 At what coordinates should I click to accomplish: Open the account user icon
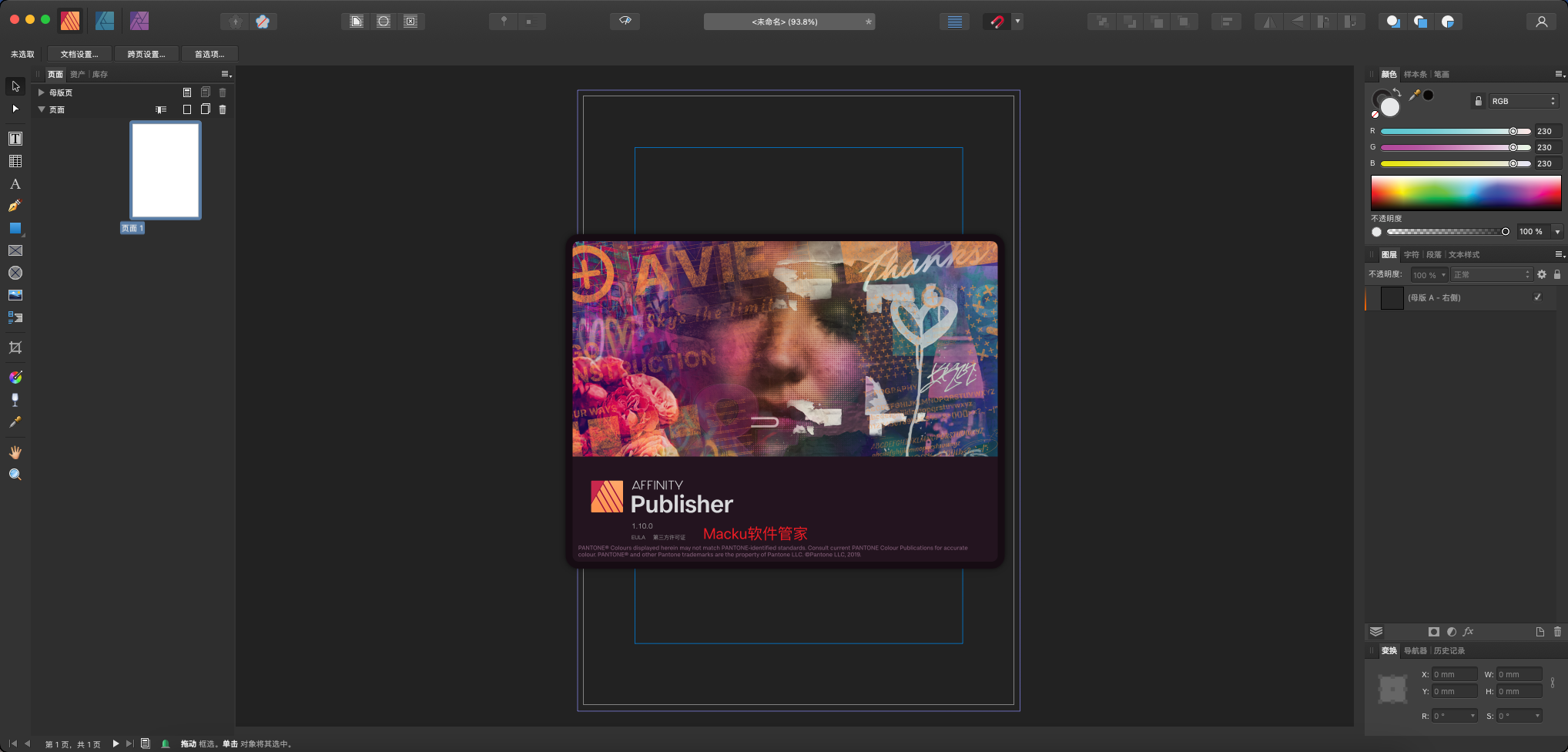point(1542,22)
